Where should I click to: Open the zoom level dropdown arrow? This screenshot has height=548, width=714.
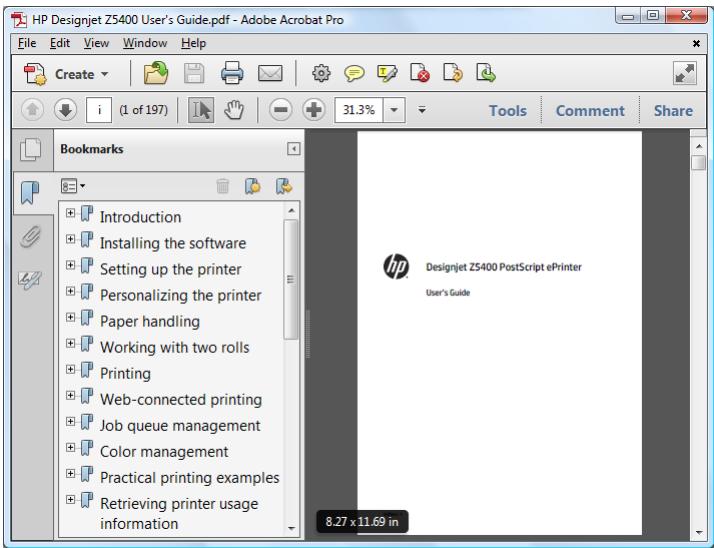[x=394, y=110]
